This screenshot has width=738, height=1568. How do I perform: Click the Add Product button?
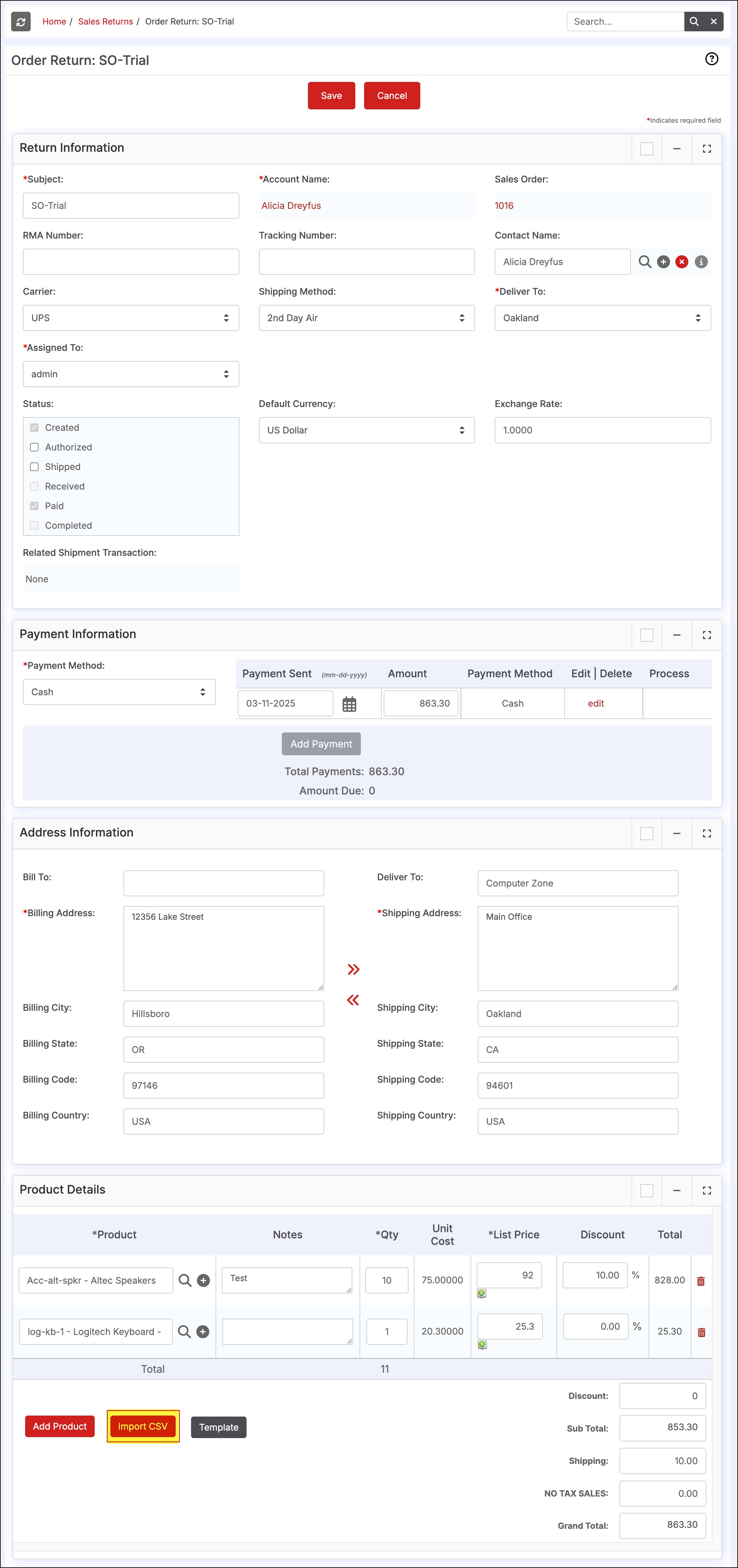click(x=60, y=1426)
